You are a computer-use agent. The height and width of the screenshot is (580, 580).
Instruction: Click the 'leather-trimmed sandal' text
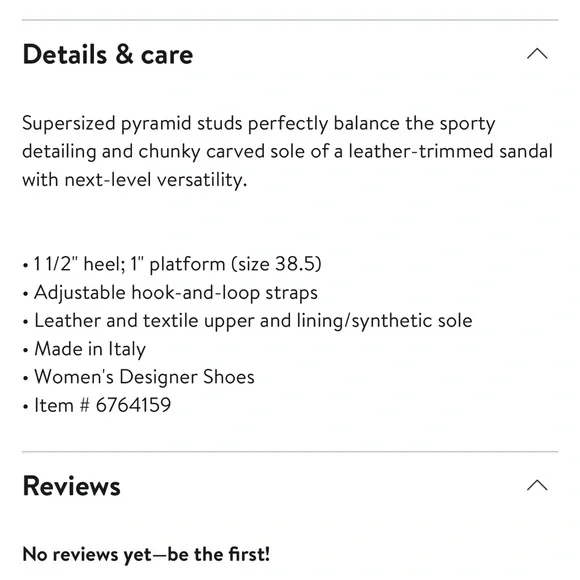(x=451, y=151)
